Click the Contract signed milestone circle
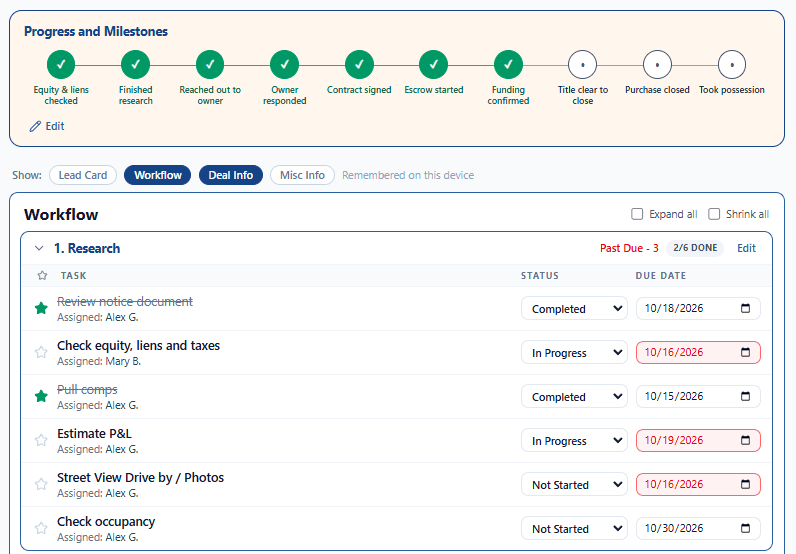The width and height of the screenshot is (796, 554). [x=359, y=64]
